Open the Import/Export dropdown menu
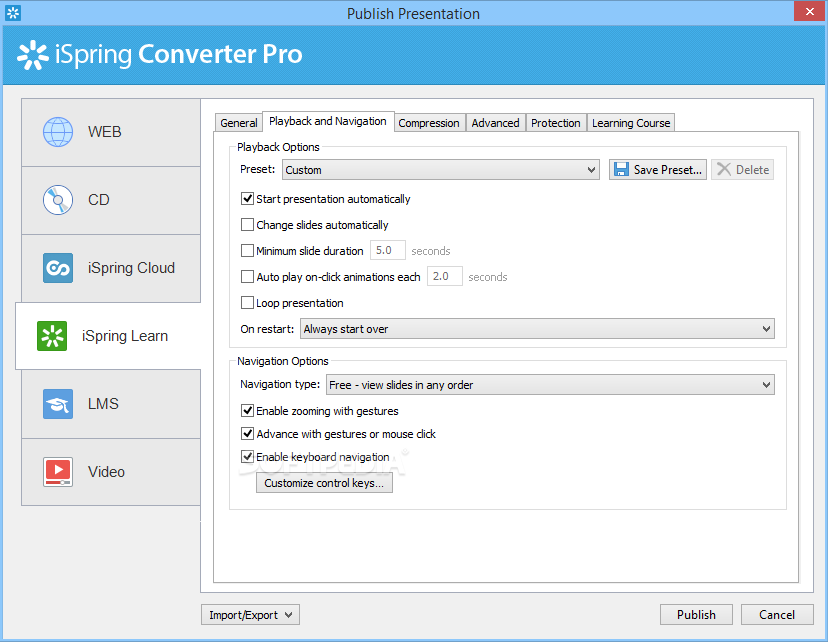 250,615
